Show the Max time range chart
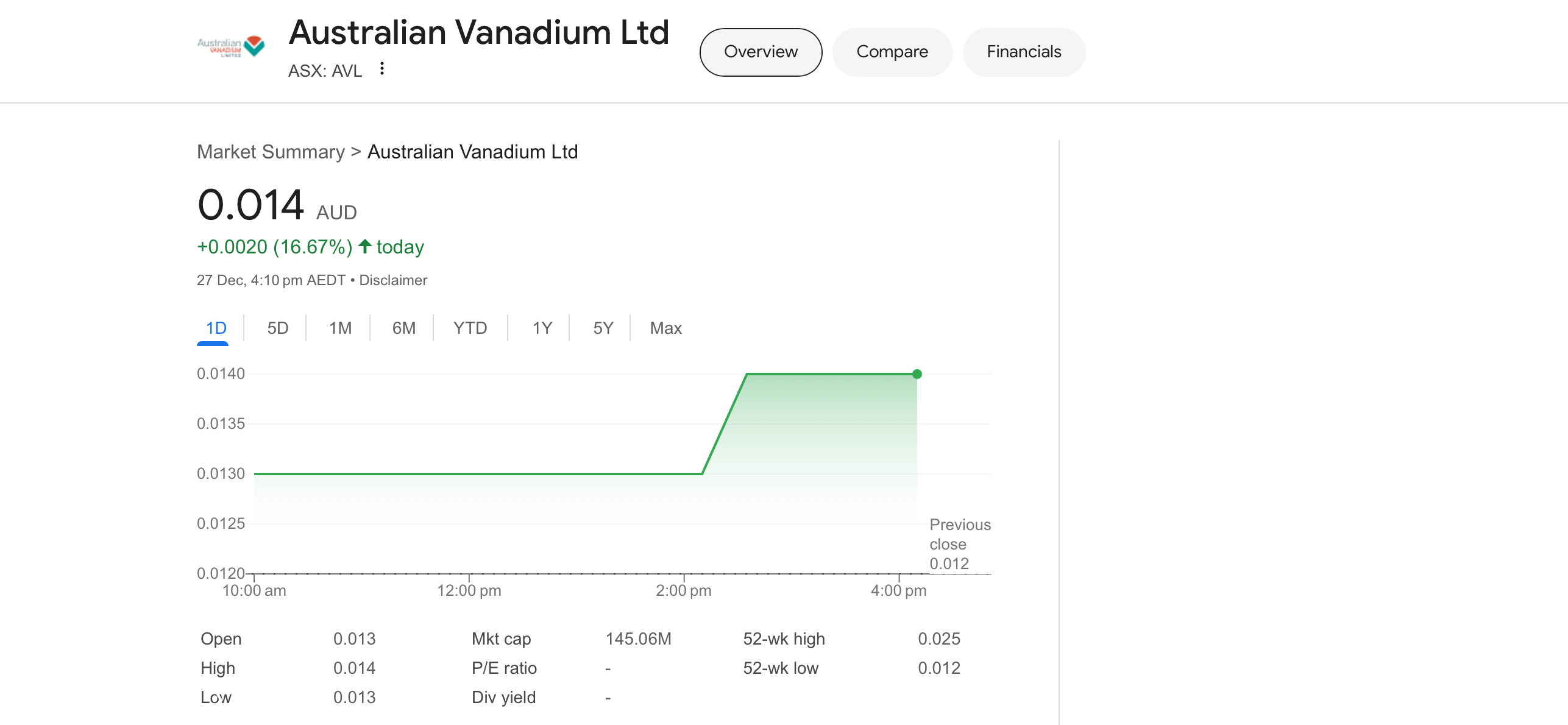The height and width of the screenshot is (725, 1568). (665, 328)
